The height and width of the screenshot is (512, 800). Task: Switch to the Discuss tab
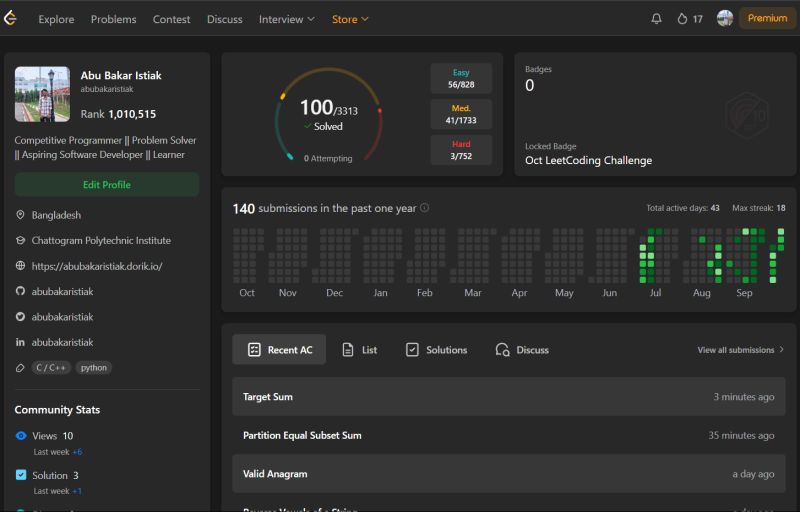522,350
